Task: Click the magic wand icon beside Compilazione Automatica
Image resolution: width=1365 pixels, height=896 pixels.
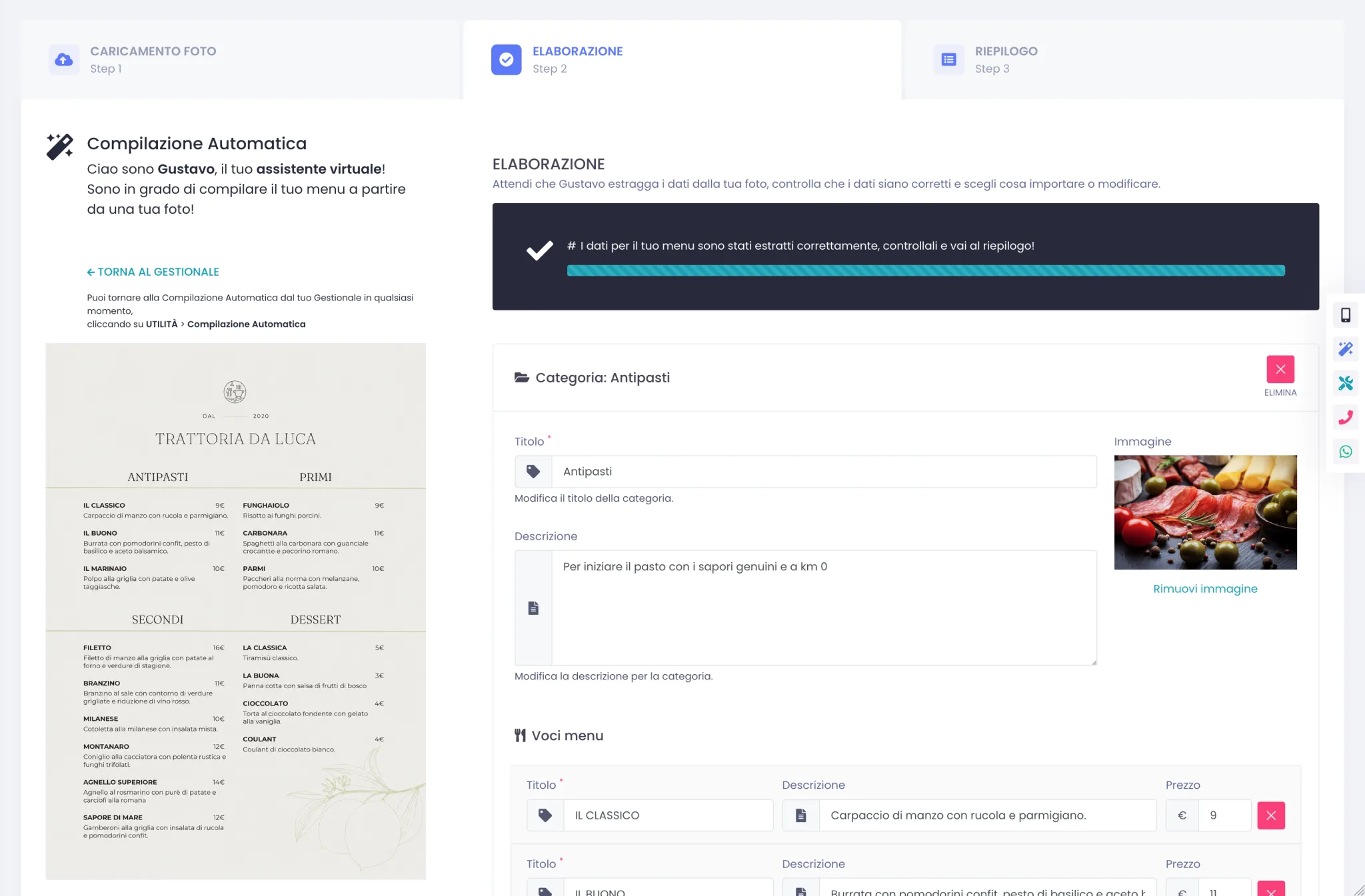Action: [60, 147]
